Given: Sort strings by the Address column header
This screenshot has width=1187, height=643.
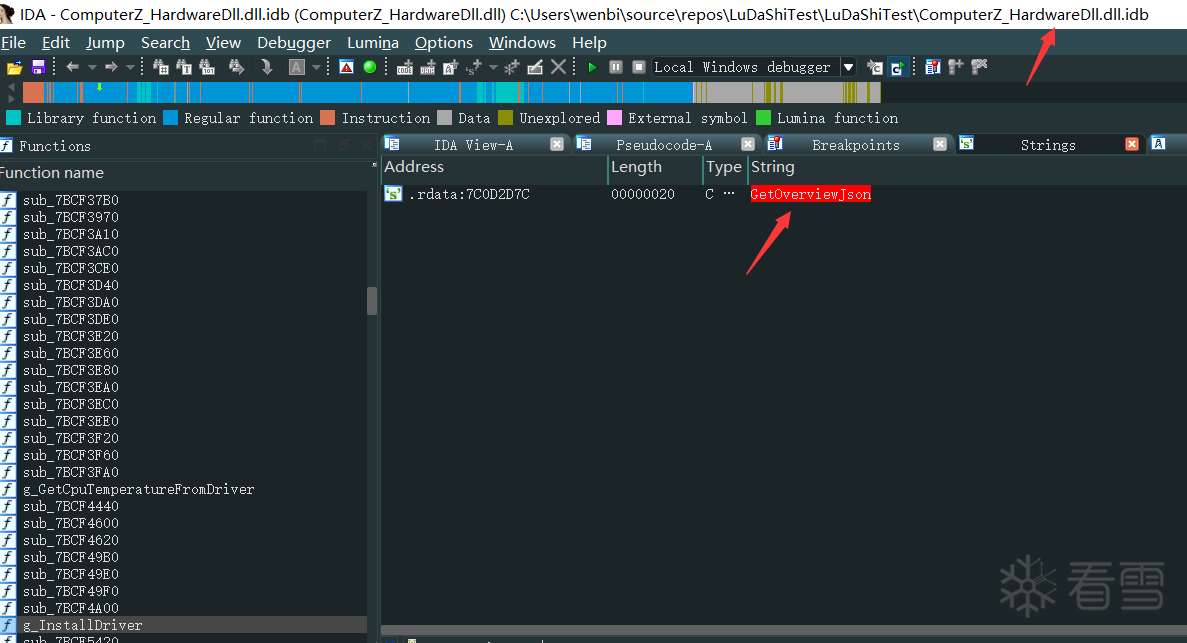Looking at the screenshot, I should (x=494, y=167).
